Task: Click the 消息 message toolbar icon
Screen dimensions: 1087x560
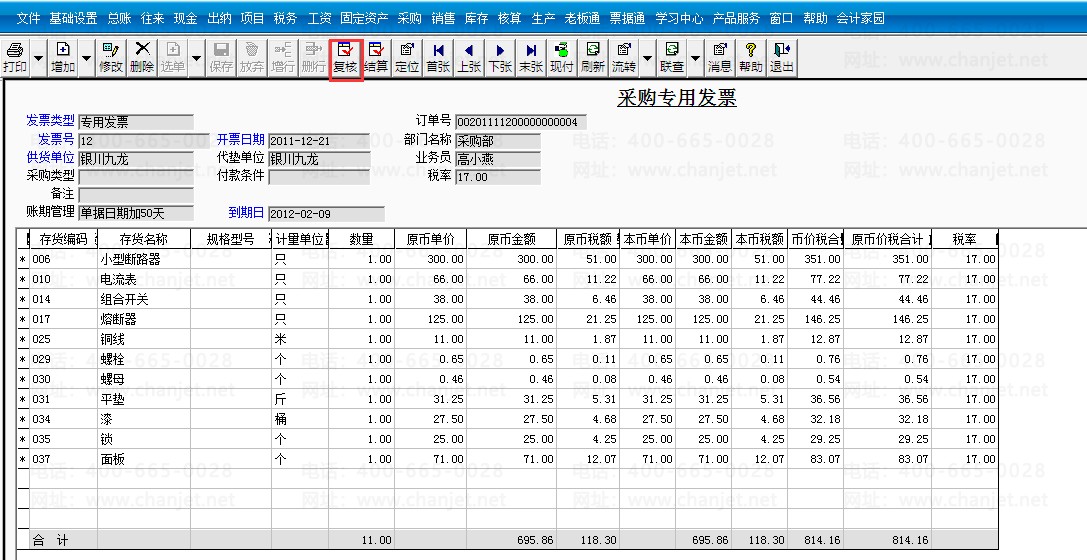Action: (720, 58)
